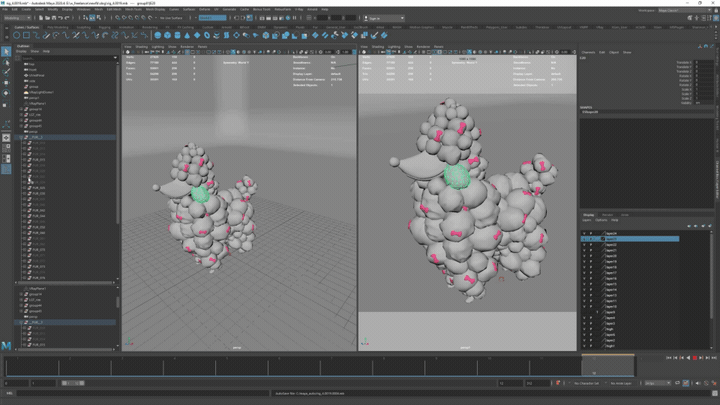Create a cylinder from the shelf
720x405 pixels.
tap(177, 35)
